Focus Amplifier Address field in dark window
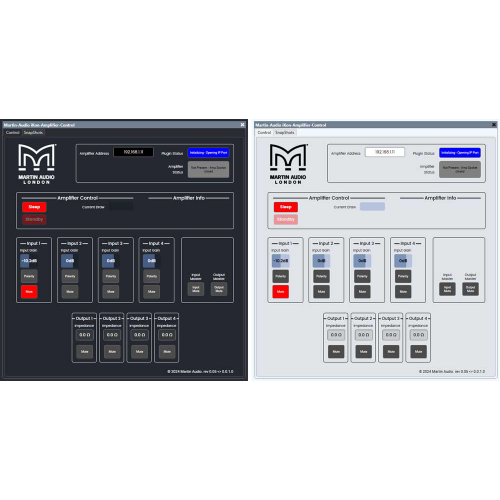The height and width of the screenshot is (500, 500). tap(133, 152)
